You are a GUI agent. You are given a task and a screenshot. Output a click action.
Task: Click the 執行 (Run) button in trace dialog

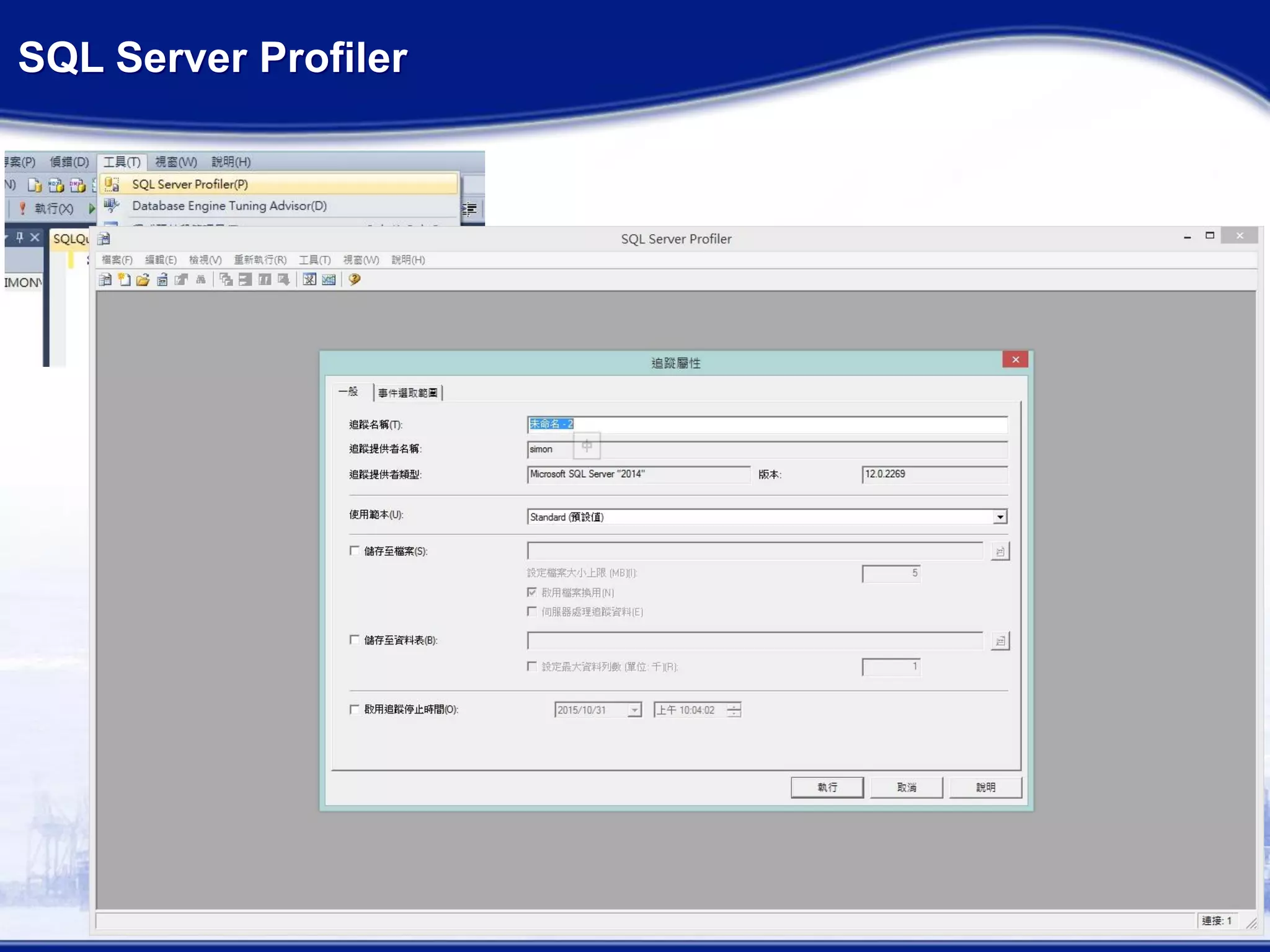827,787
